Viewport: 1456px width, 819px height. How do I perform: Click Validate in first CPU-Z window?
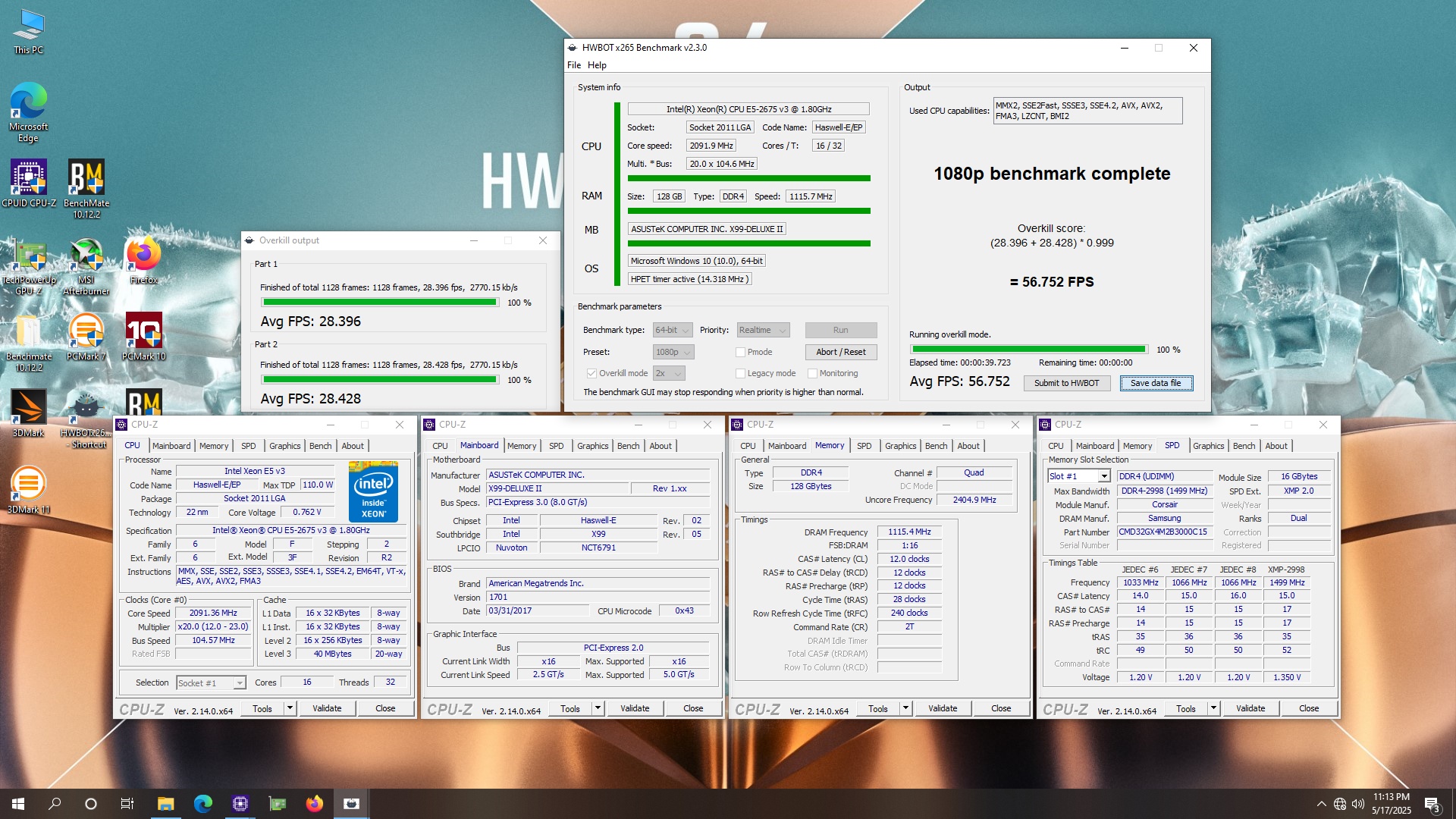[327, 708]
